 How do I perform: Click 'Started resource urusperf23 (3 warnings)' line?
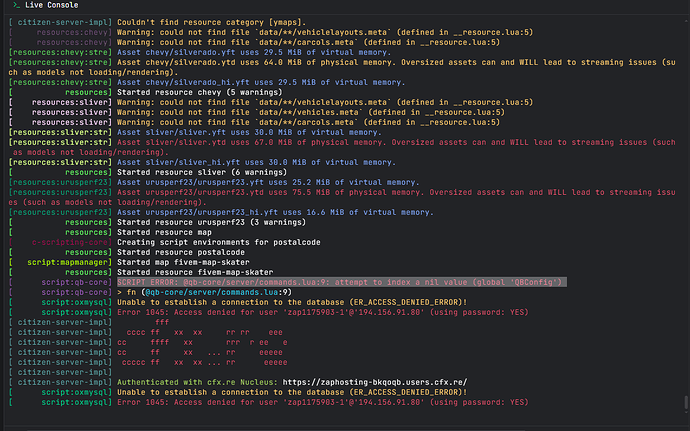(x=211, y=222)
